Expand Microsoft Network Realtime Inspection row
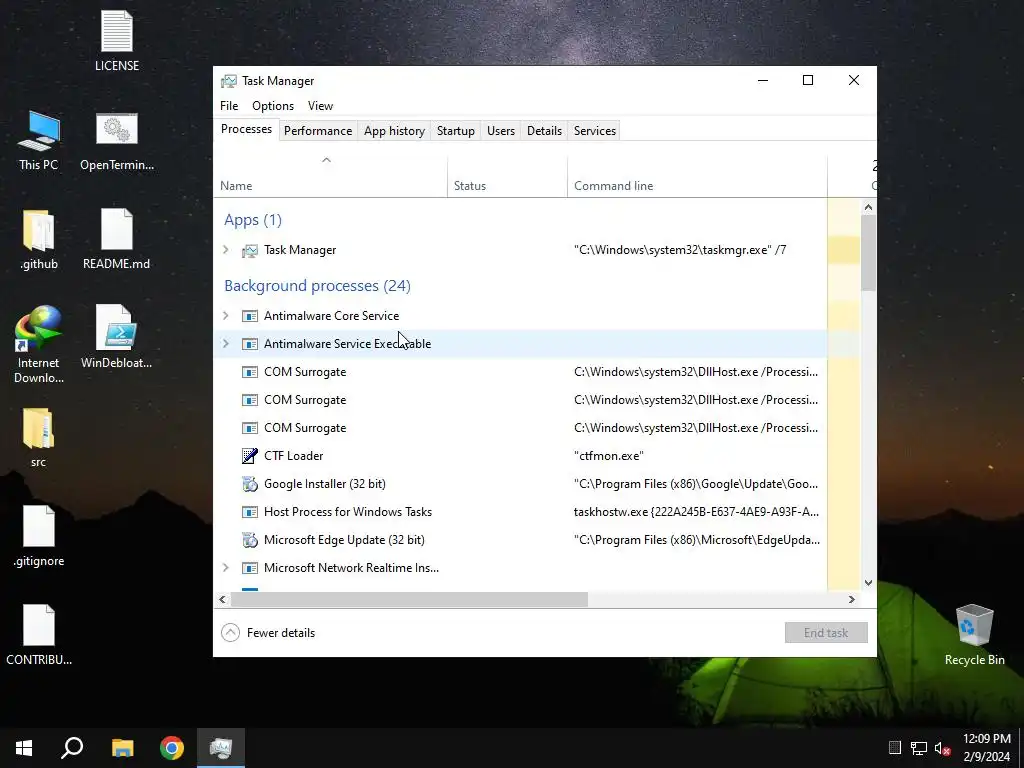 [226, 568]
